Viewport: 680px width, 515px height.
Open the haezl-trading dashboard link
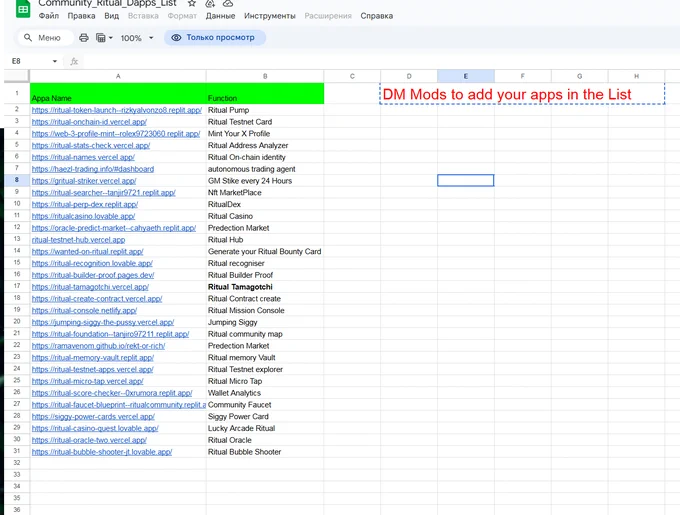[x=93, y=169]
